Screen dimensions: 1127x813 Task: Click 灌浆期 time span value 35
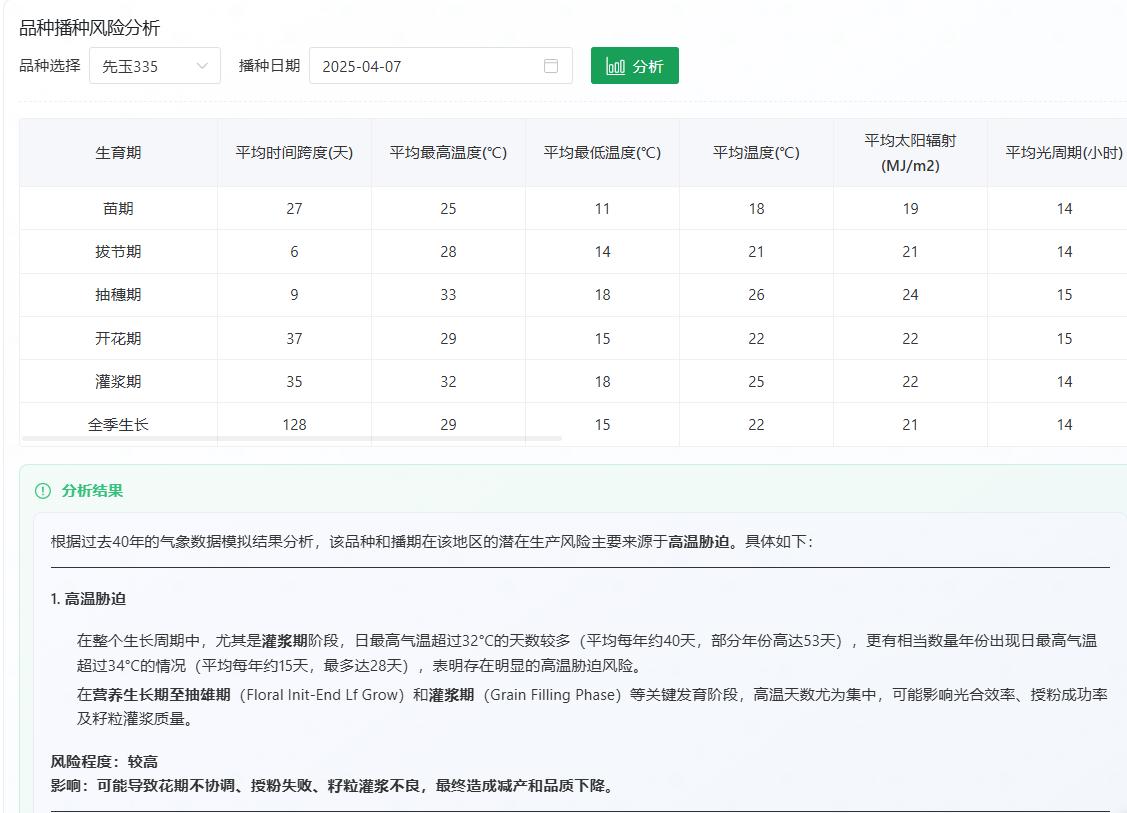pos(294,382)
